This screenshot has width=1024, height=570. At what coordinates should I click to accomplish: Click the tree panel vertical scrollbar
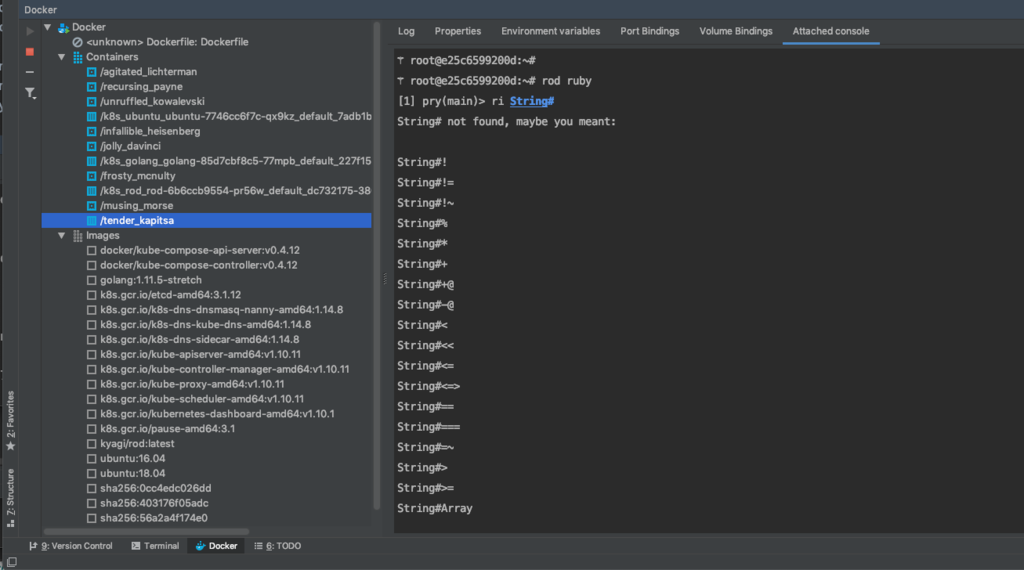(376, 266)
